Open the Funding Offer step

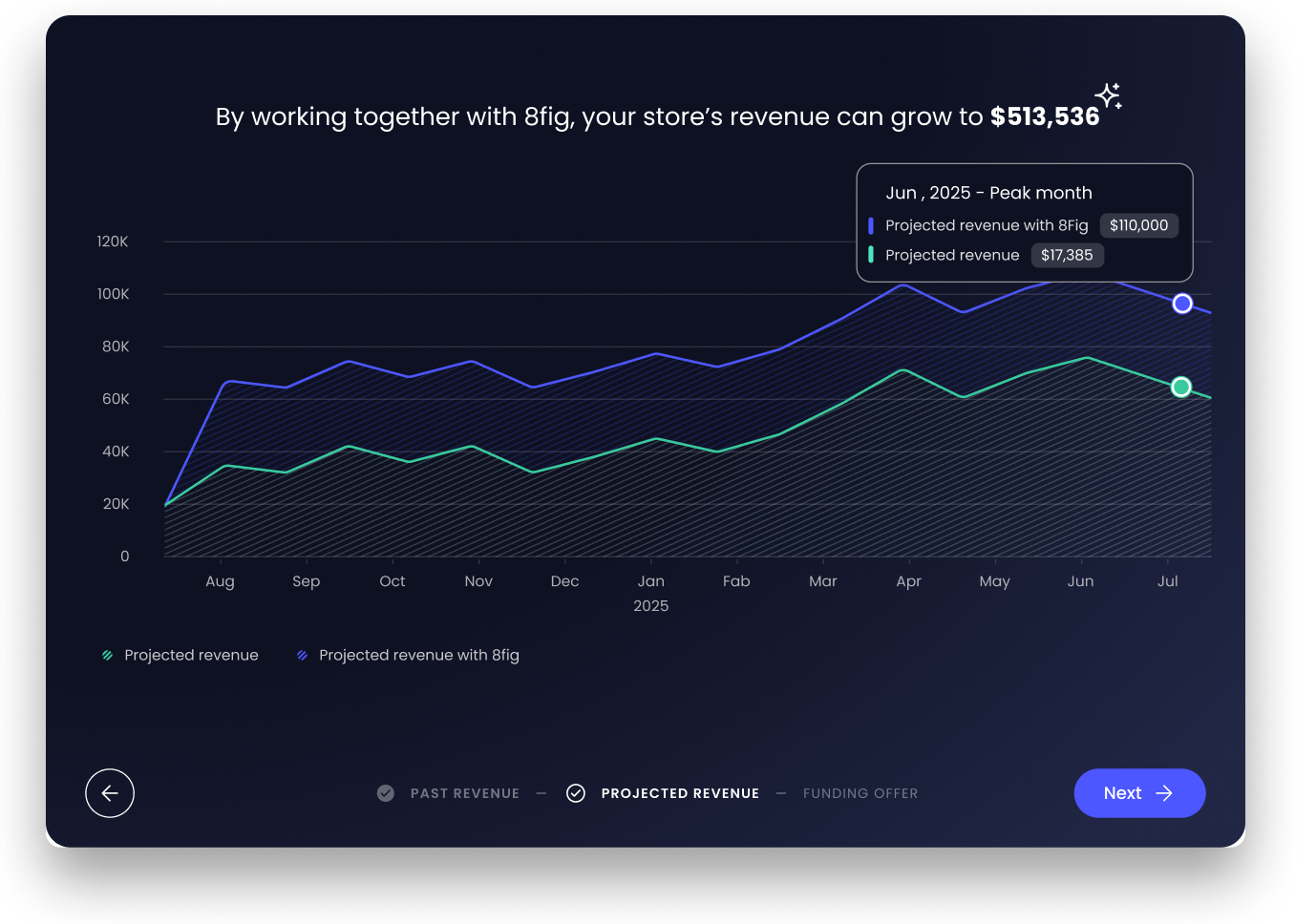(860, 793)
